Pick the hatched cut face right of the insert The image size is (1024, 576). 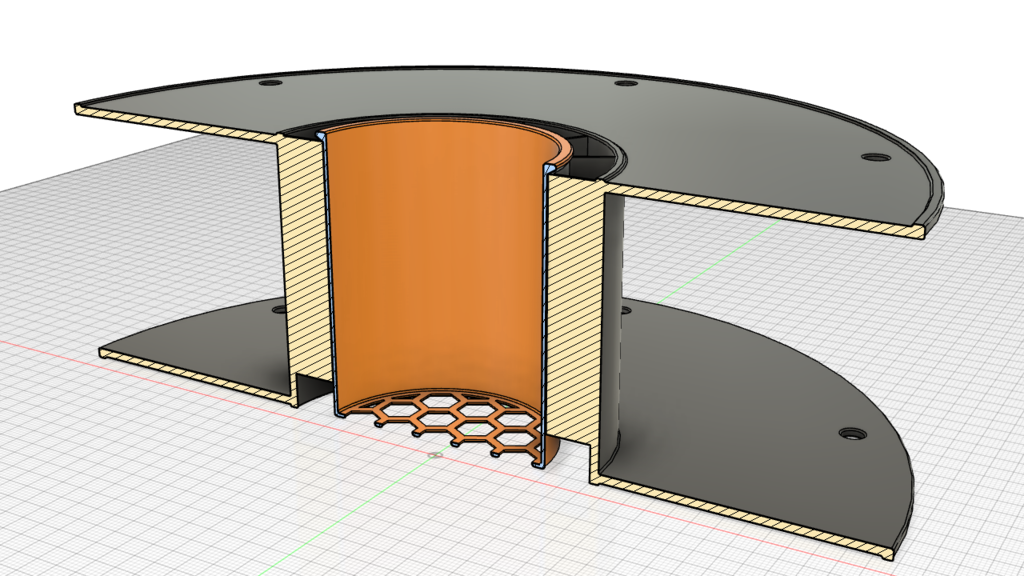click(x=574, y=307)
